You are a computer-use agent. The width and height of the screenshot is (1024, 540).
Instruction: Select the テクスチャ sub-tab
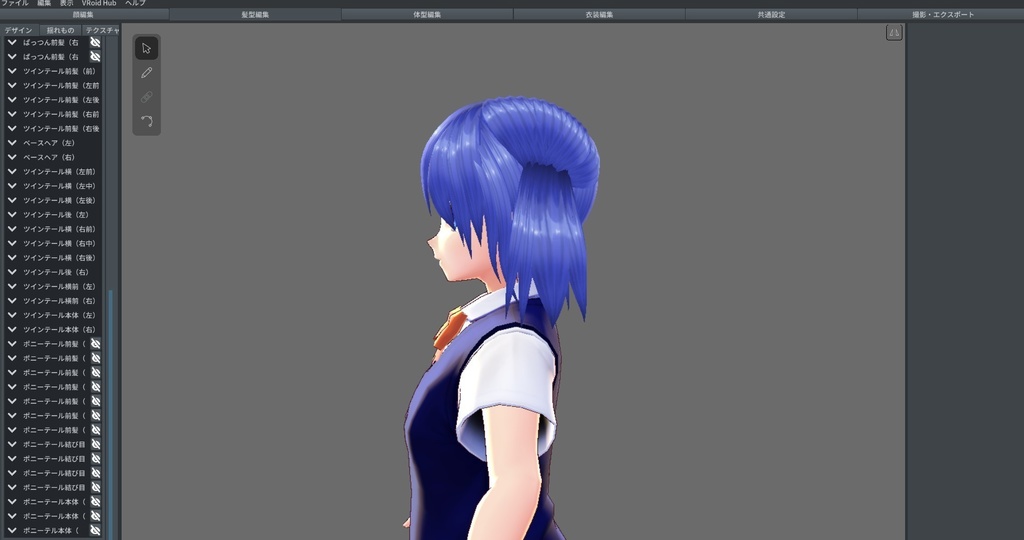point(102,30)
